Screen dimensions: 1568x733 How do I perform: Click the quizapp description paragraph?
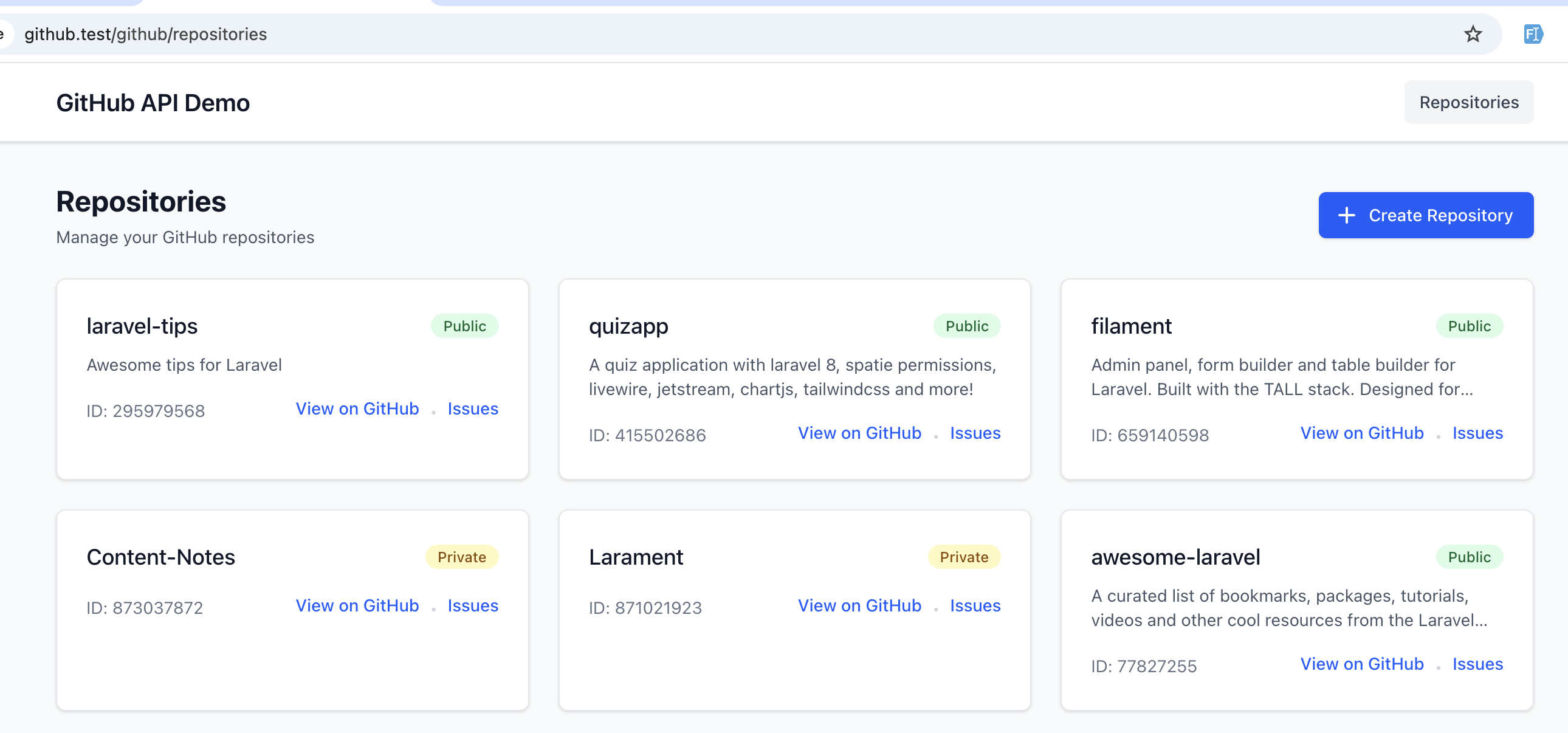click(793, 377)
